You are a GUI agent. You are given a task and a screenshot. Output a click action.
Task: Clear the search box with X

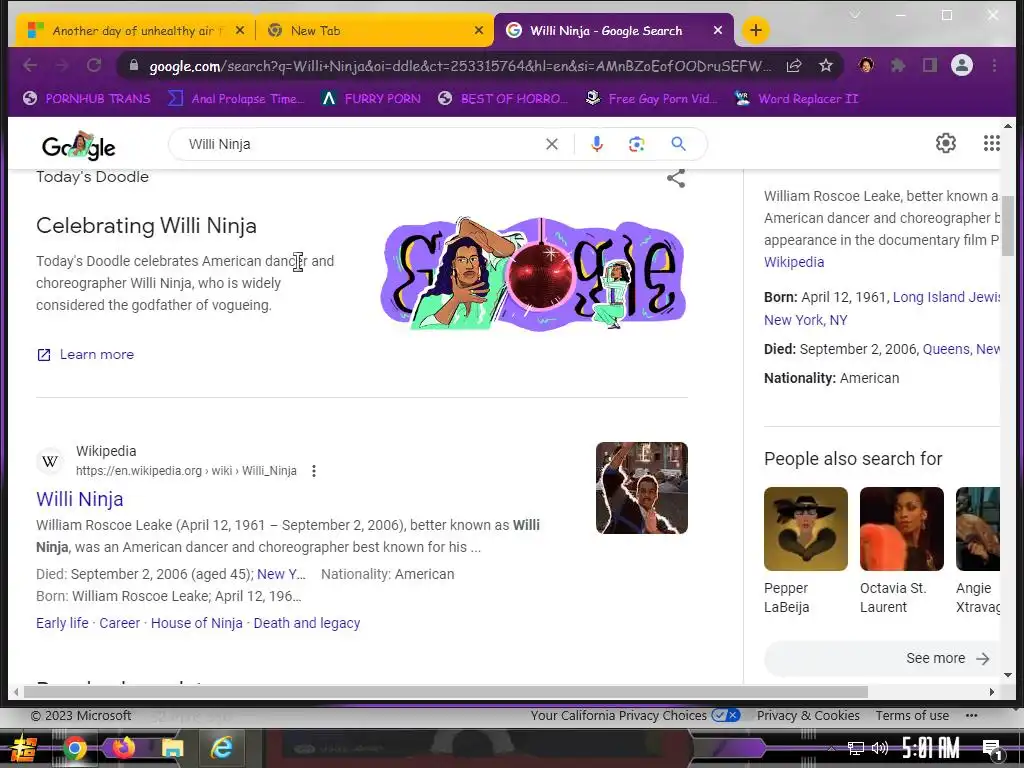pyautogui.click(x=552, y=144)
